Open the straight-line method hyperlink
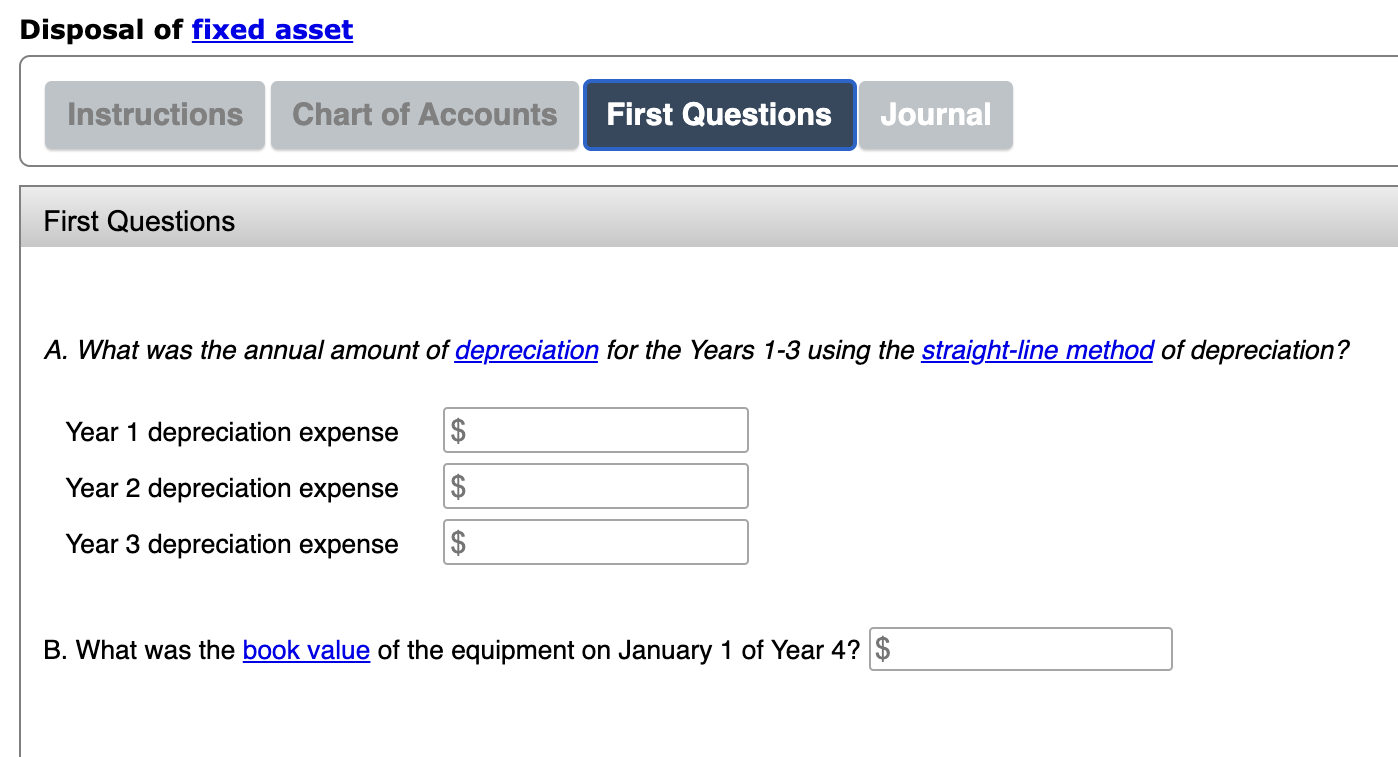 pos(1037,350)
